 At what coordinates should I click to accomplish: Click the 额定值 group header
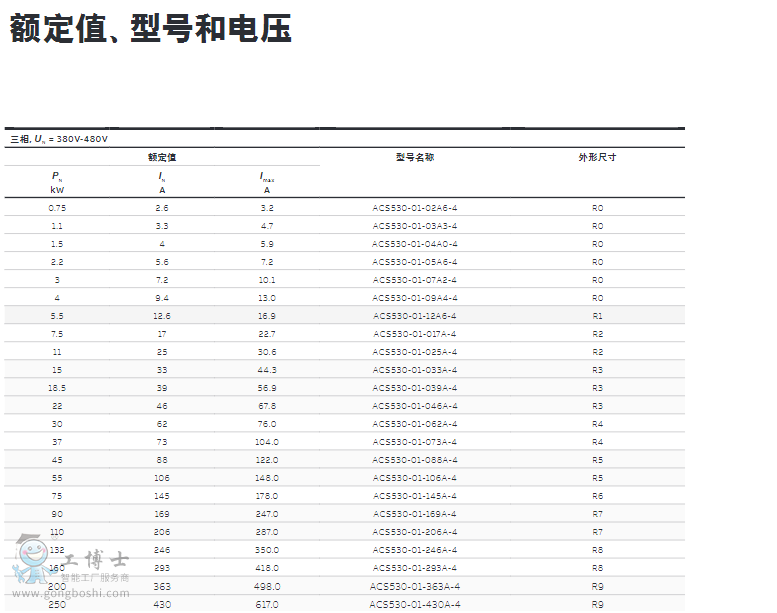click(x=162, y=157)
